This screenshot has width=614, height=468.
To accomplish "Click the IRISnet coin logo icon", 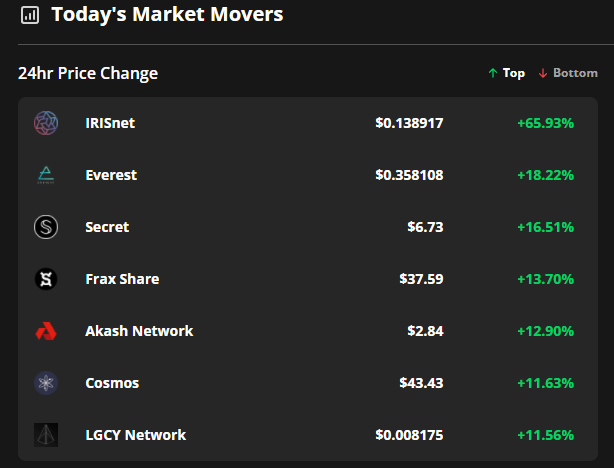I will [x=46, y=123].
